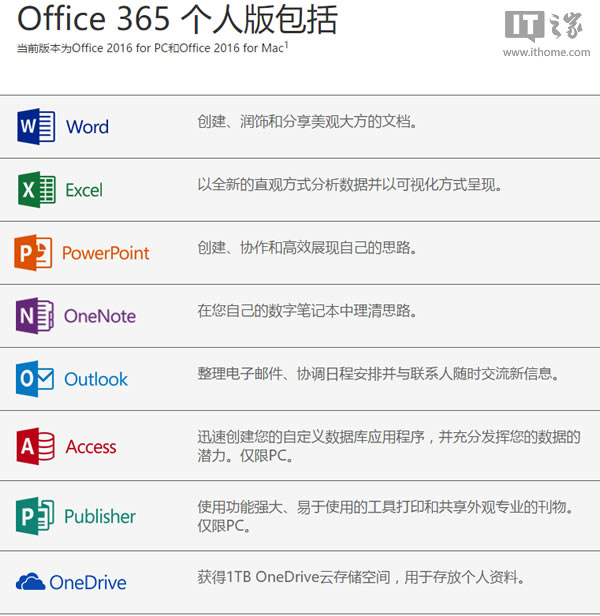Click the subtitle mentioning Office 2016 for Mac

pyautogui.click(x=152, y=48)
